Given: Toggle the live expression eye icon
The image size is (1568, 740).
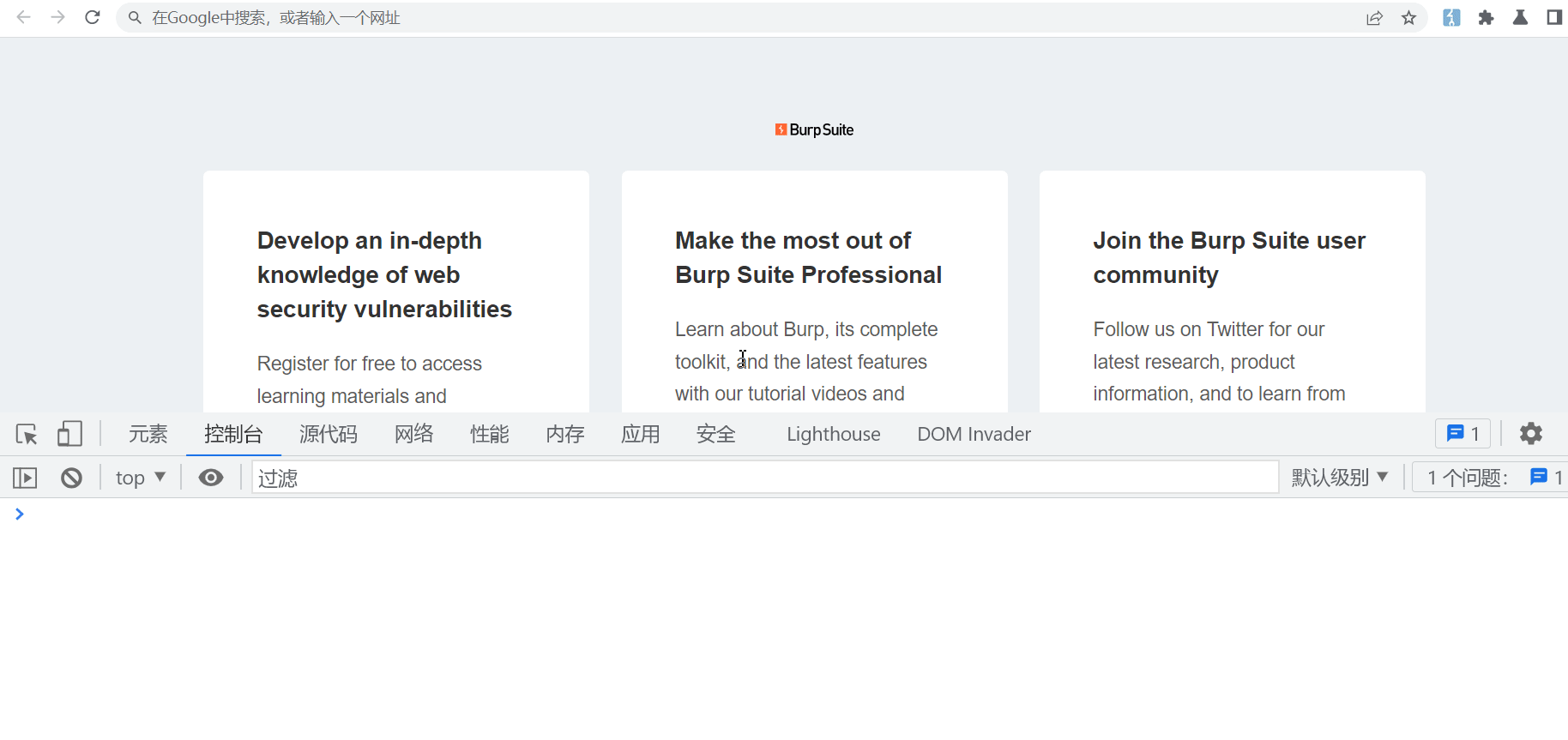Looking at the screenshot, I should (211, 478).
